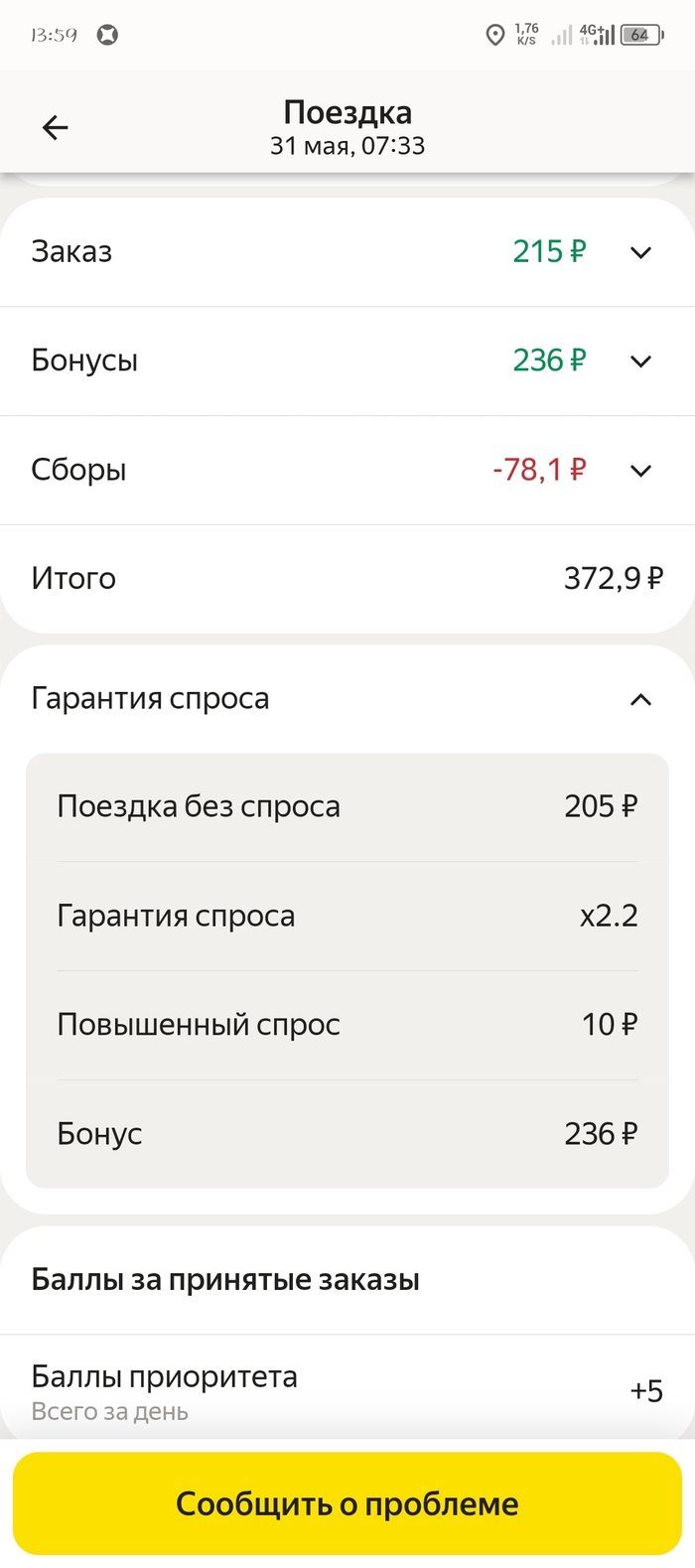
Task: Collapse the Гарантия спроса section
Action: (x=641, y=698)
